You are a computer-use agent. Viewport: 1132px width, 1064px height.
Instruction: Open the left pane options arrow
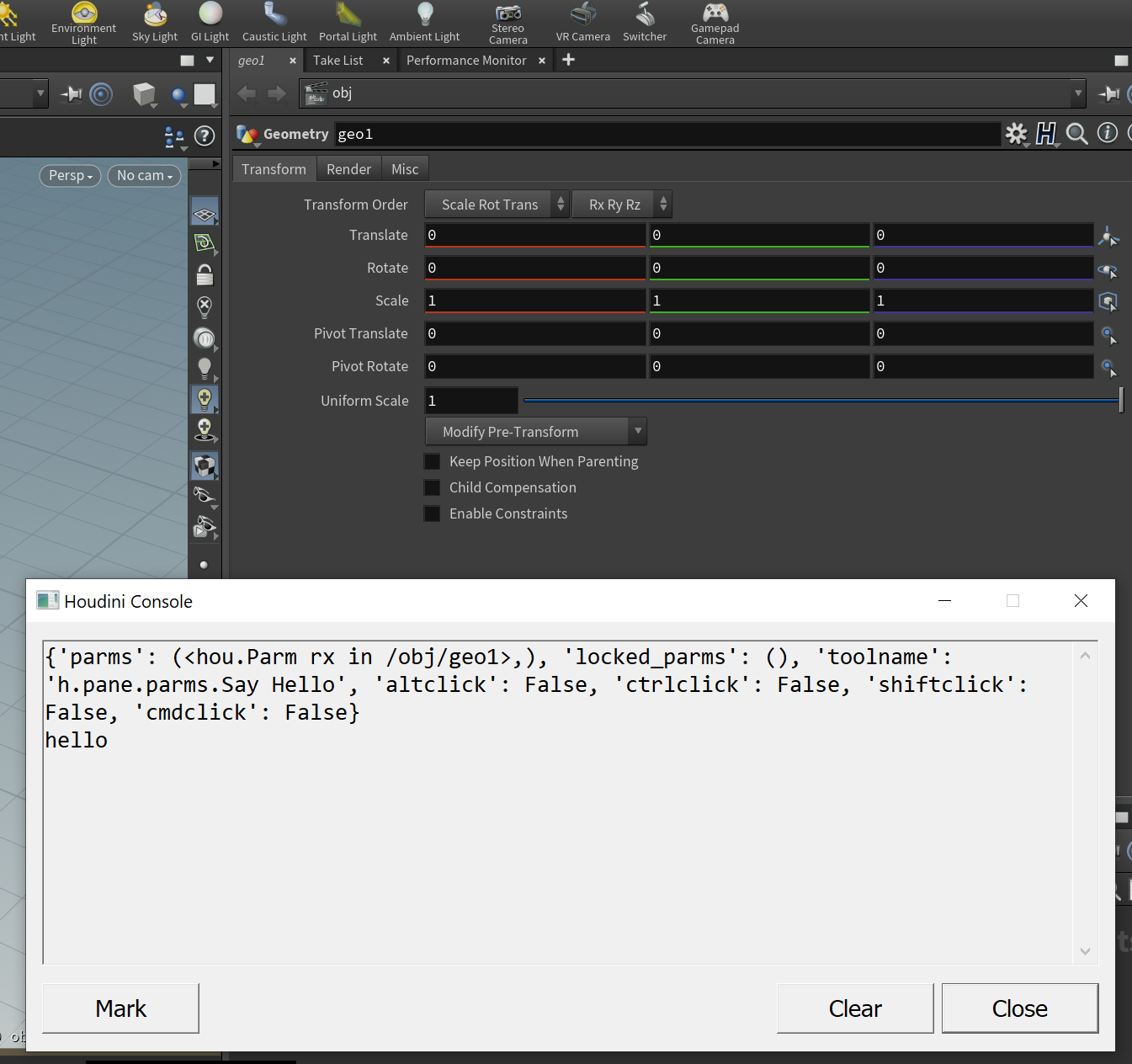coord(210,60)
